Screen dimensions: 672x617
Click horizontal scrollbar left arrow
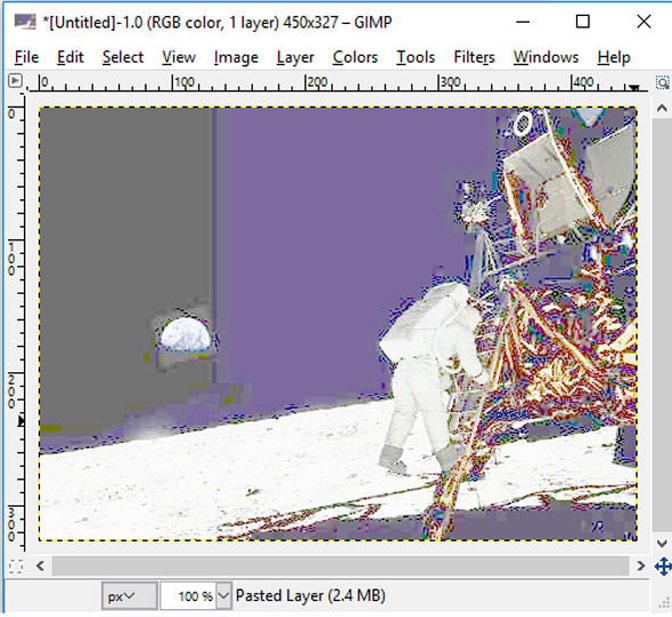pos(41,566)
